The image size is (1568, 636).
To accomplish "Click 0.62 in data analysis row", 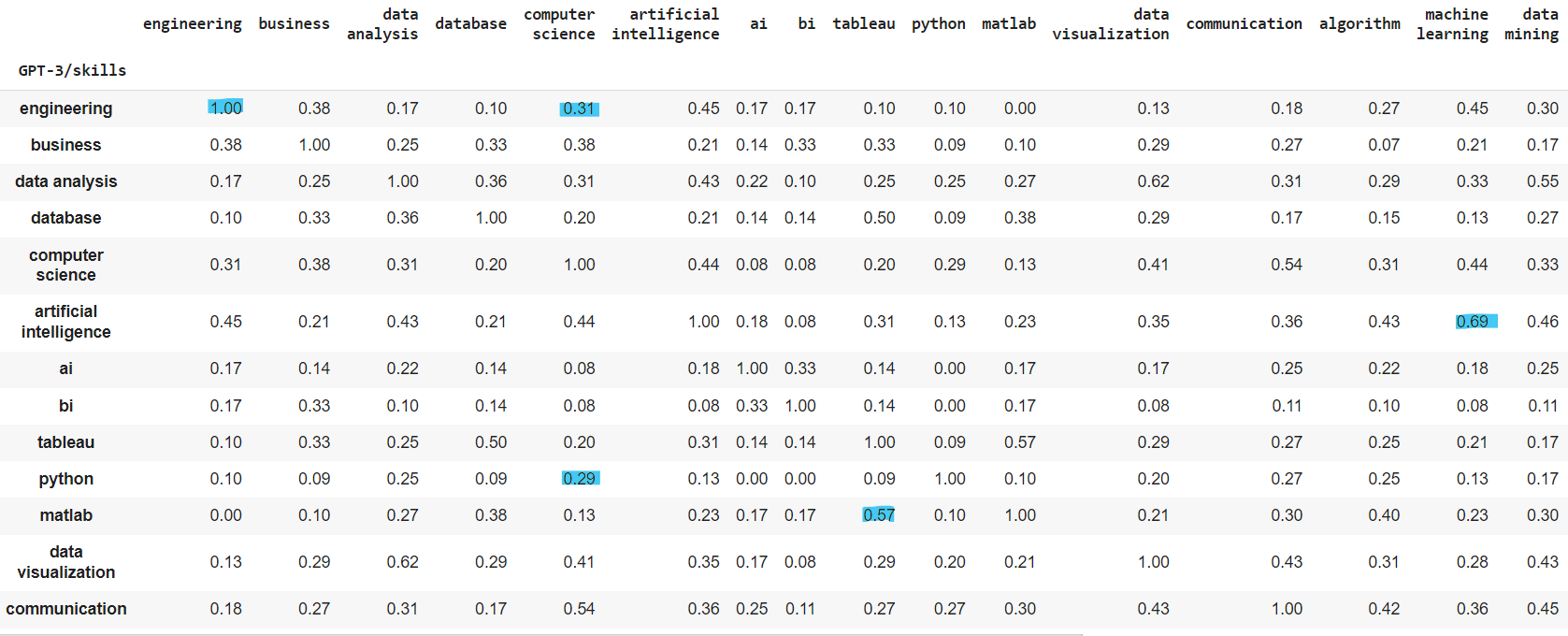I will pos(1153,181).
